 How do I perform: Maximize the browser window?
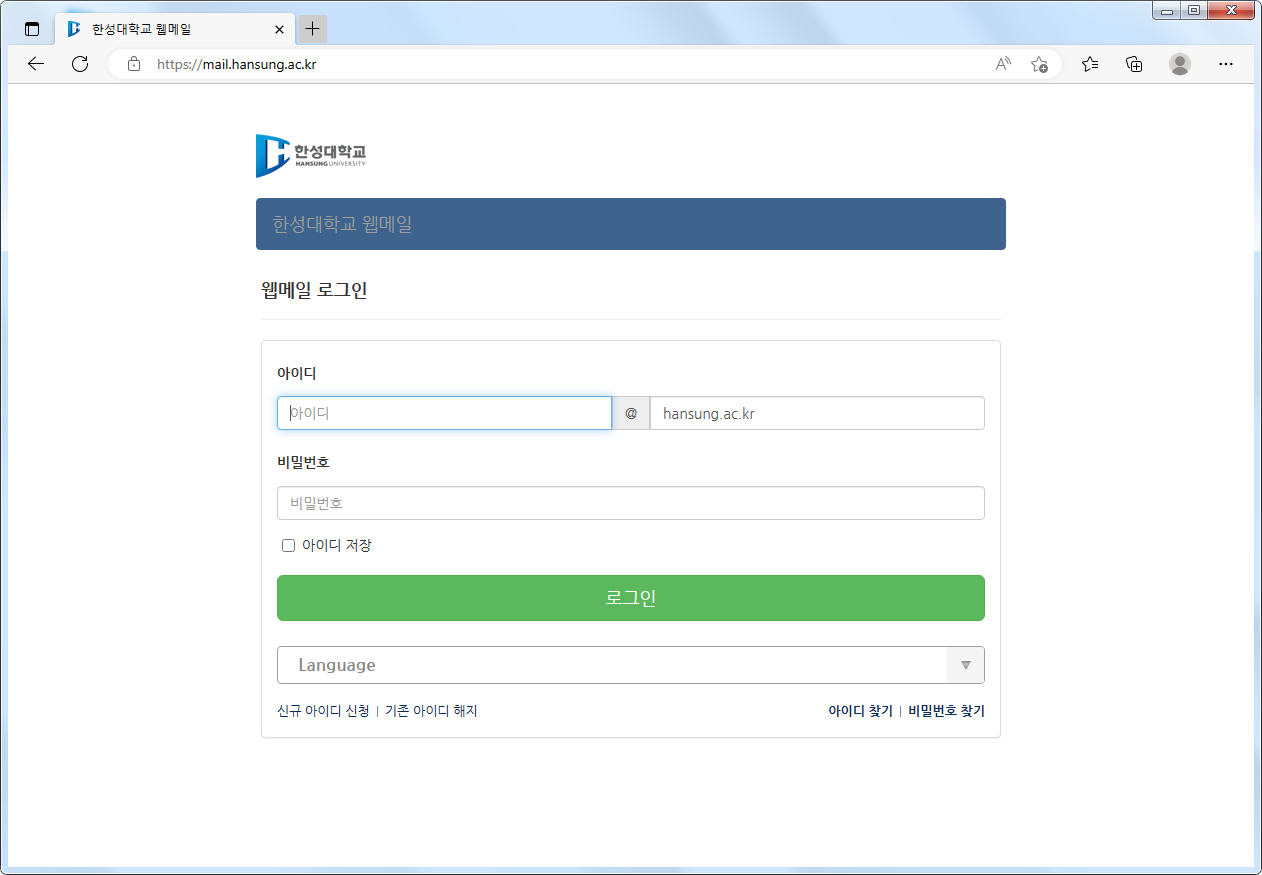[1193, 10]
